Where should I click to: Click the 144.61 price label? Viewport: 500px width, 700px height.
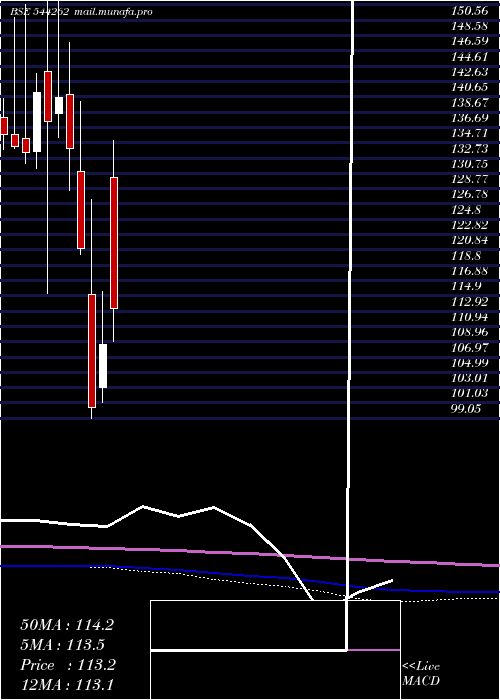tap(470, 57)
